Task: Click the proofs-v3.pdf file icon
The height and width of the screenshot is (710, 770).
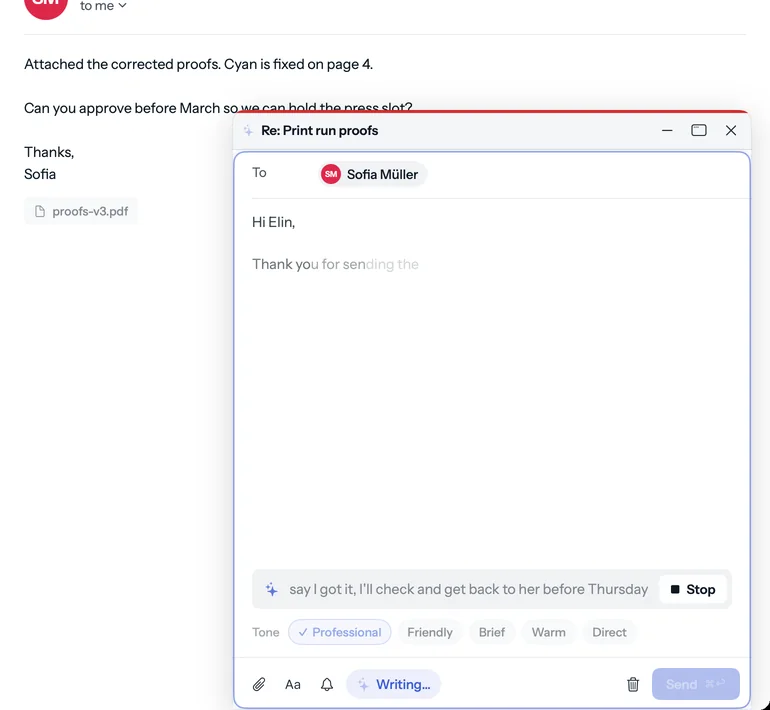Action: coord(40,211)
